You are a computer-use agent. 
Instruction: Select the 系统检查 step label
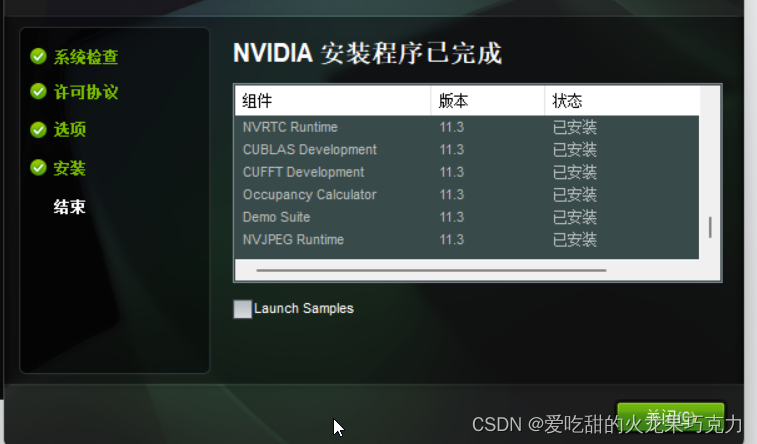86,57
